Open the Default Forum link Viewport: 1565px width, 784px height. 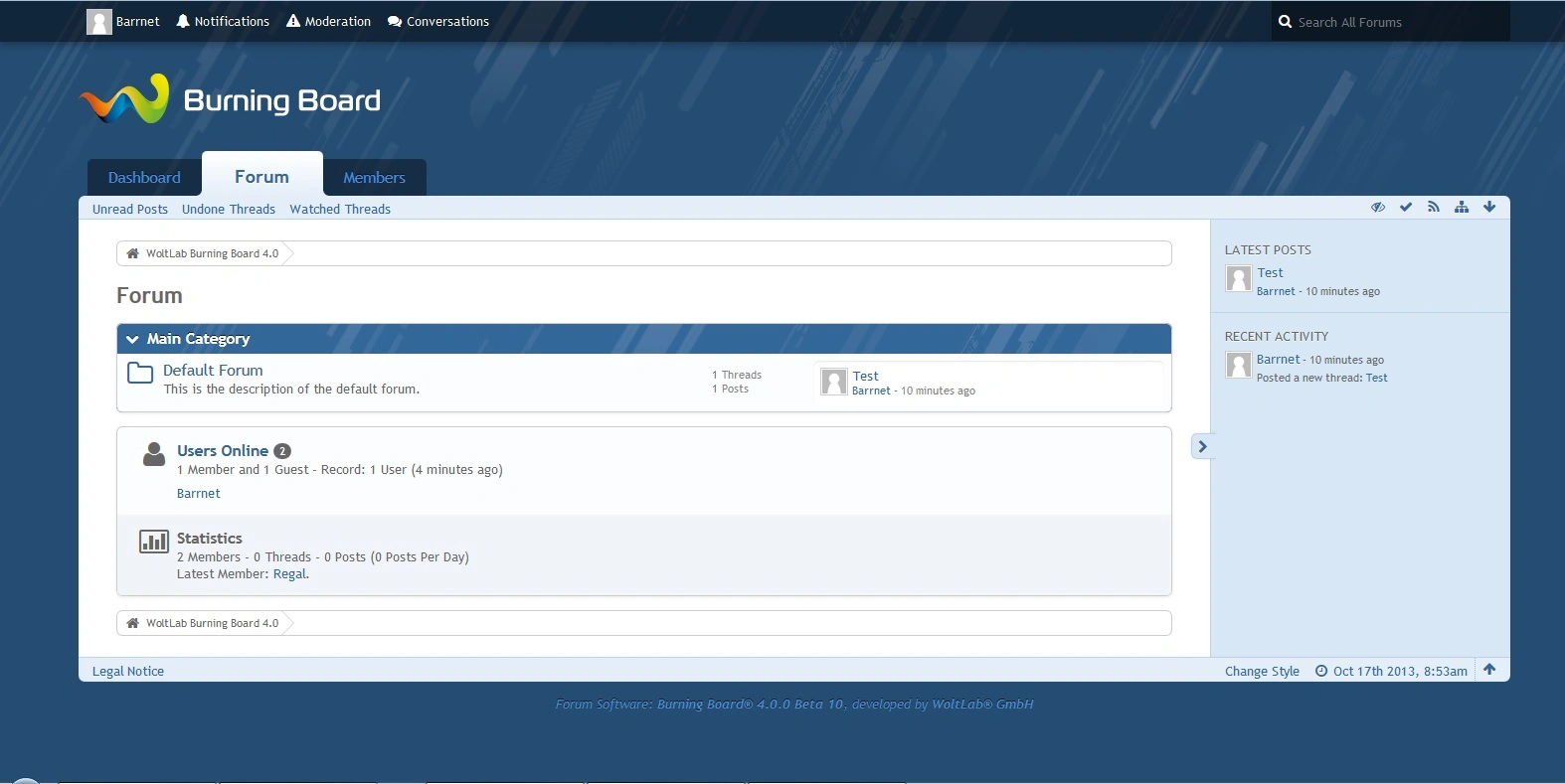coord(213,370)
